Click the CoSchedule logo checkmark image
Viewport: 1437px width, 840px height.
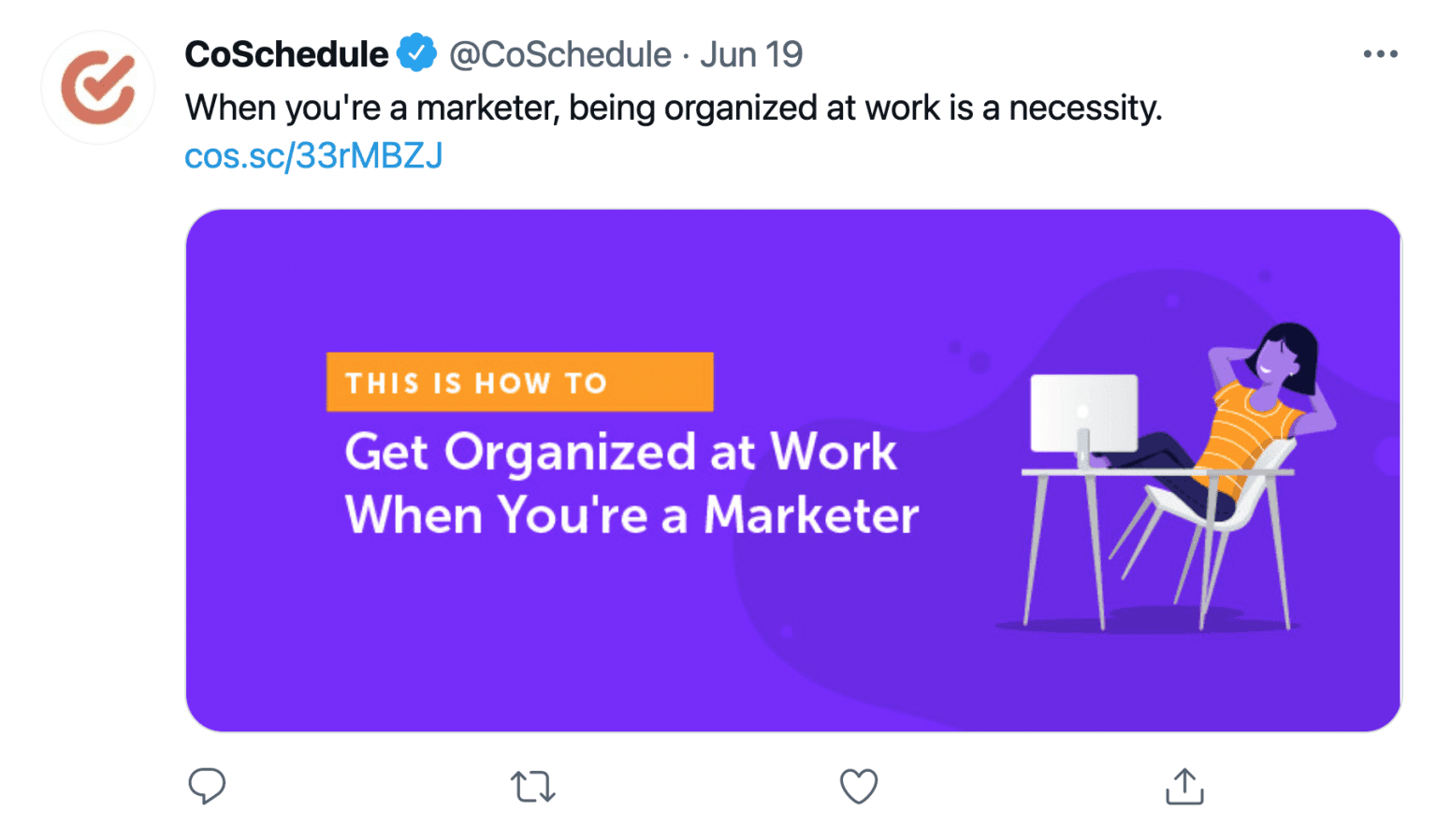[x=97, y=87]
